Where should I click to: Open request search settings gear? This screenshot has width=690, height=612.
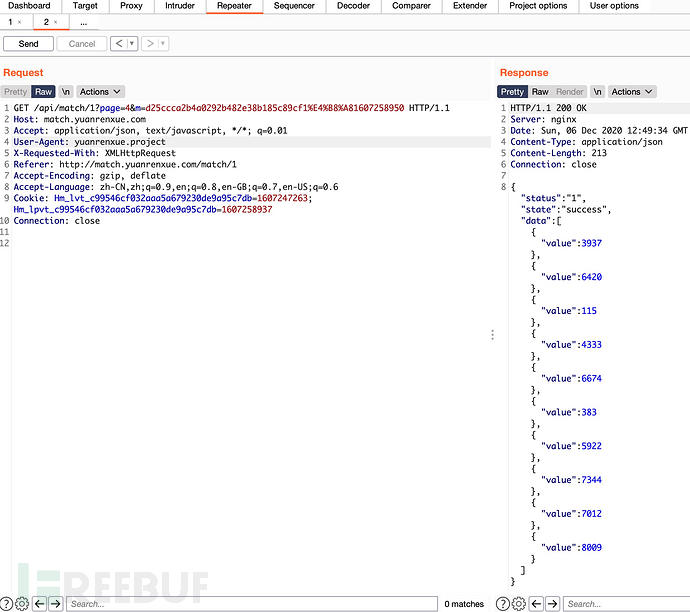click(22, 603)
